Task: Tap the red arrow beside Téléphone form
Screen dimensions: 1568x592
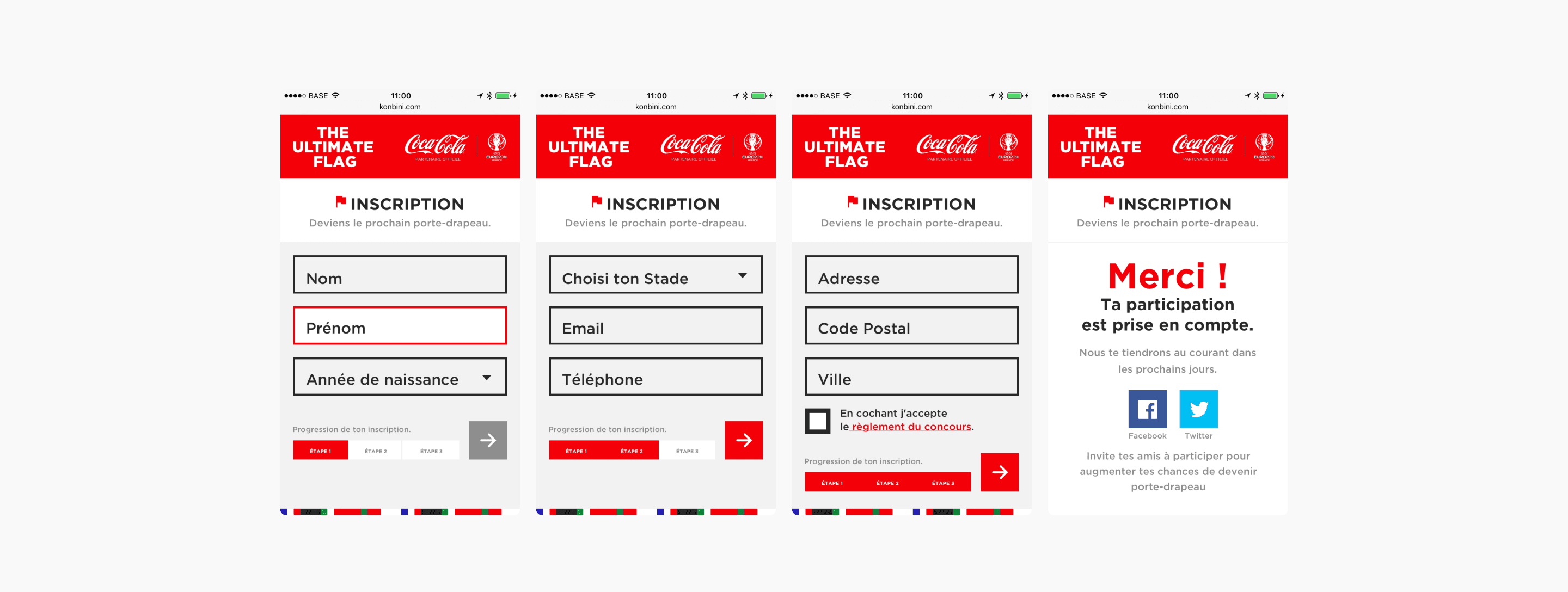Action: [743, 440]
